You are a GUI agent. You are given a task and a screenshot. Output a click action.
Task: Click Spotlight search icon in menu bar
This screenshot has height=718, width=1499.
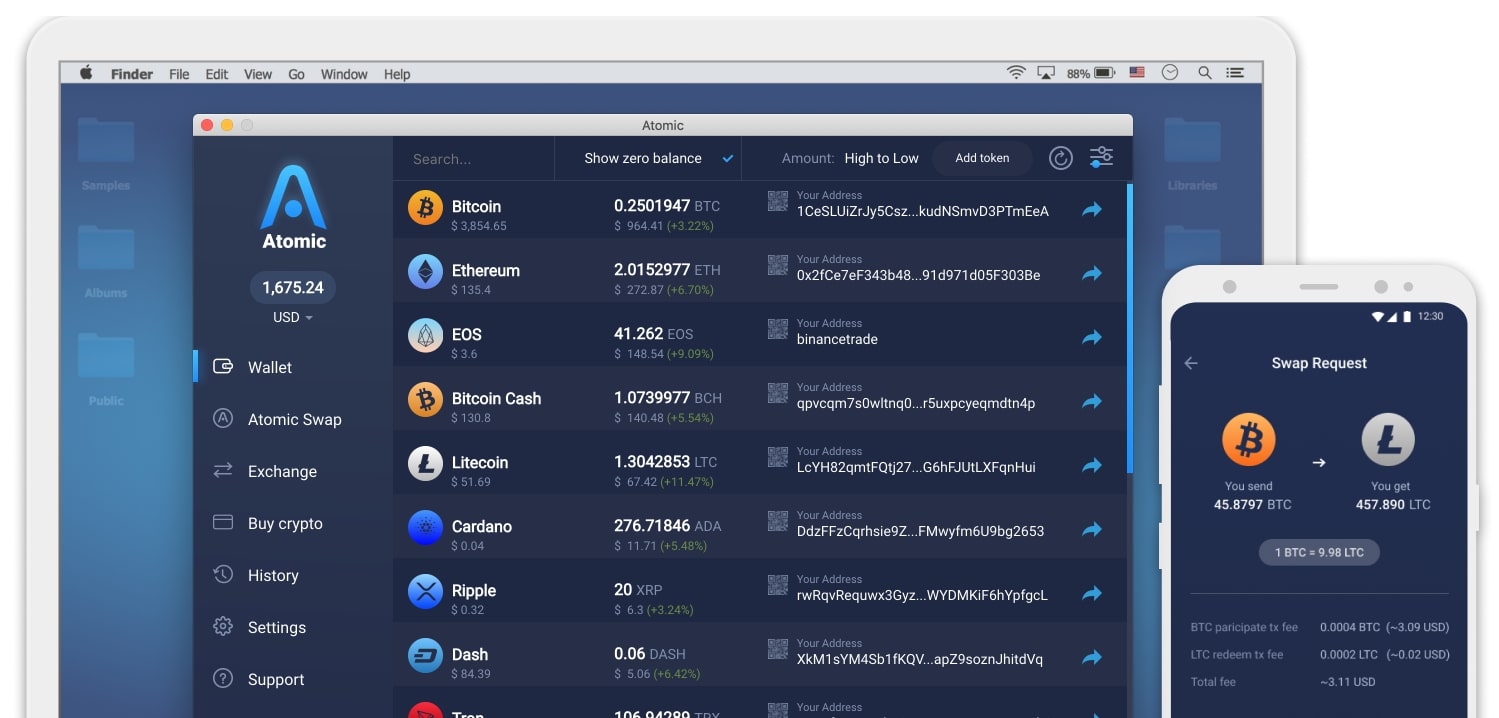[1205, 73]
